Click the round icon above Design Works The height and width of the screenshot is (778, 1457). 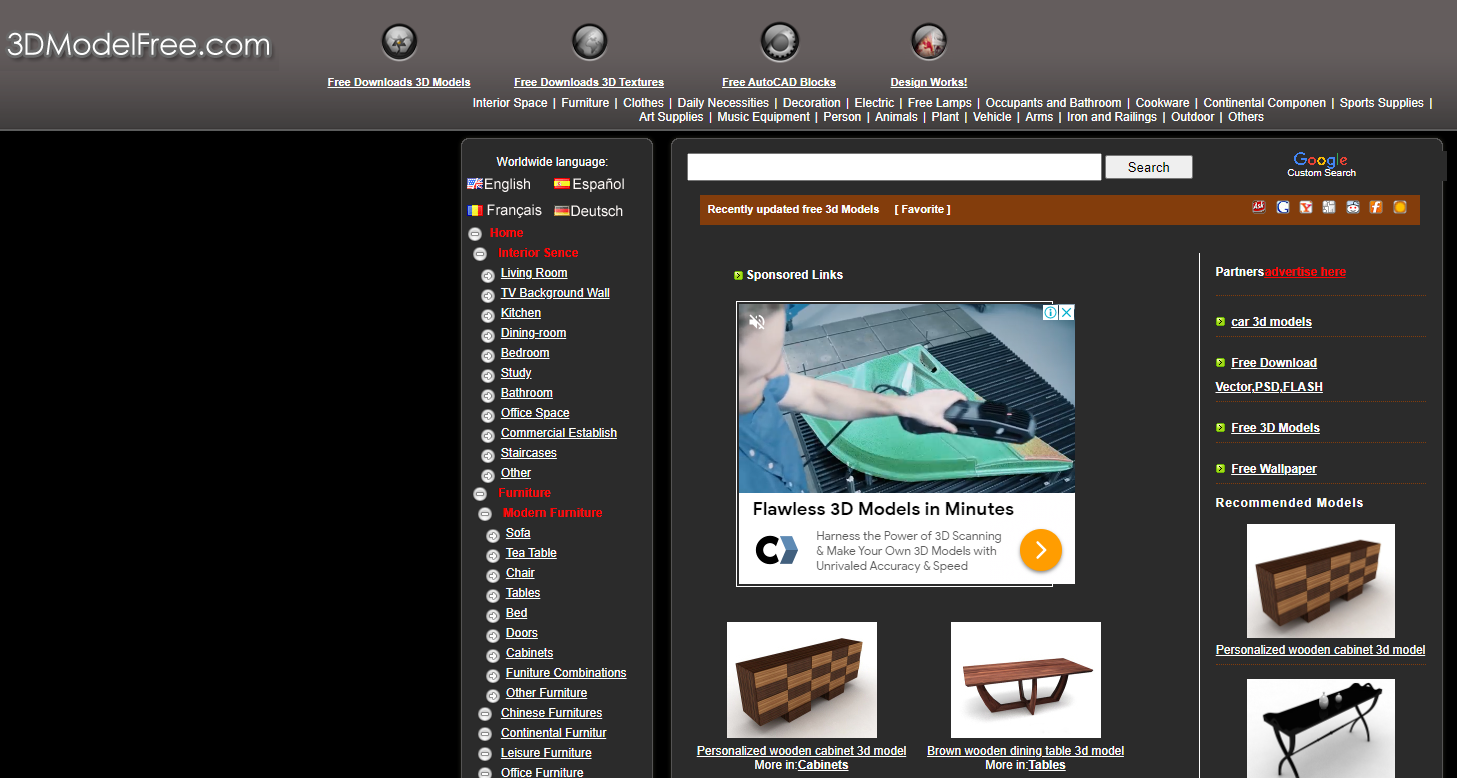[x=929, y=42]
